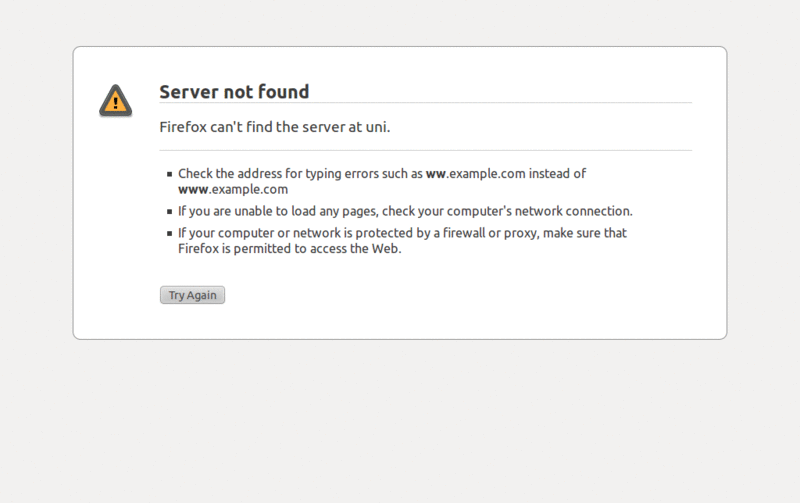Click the orange warning triangle icon
800x503 pixels.
pyautogui.click(x=116, y=100)
